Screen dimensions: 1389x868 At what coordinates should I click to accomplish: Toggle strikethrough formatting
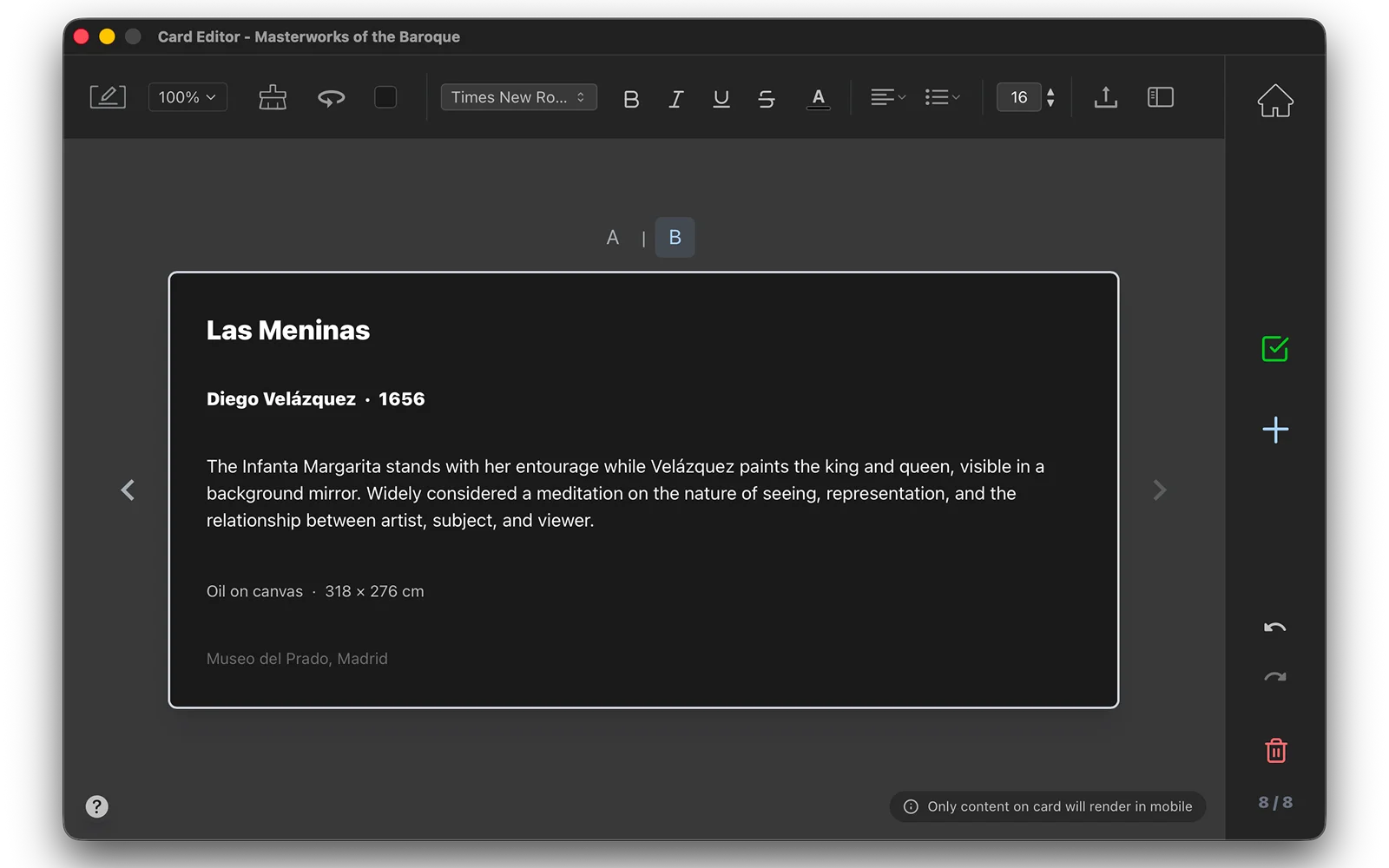[x=767, y=99]
